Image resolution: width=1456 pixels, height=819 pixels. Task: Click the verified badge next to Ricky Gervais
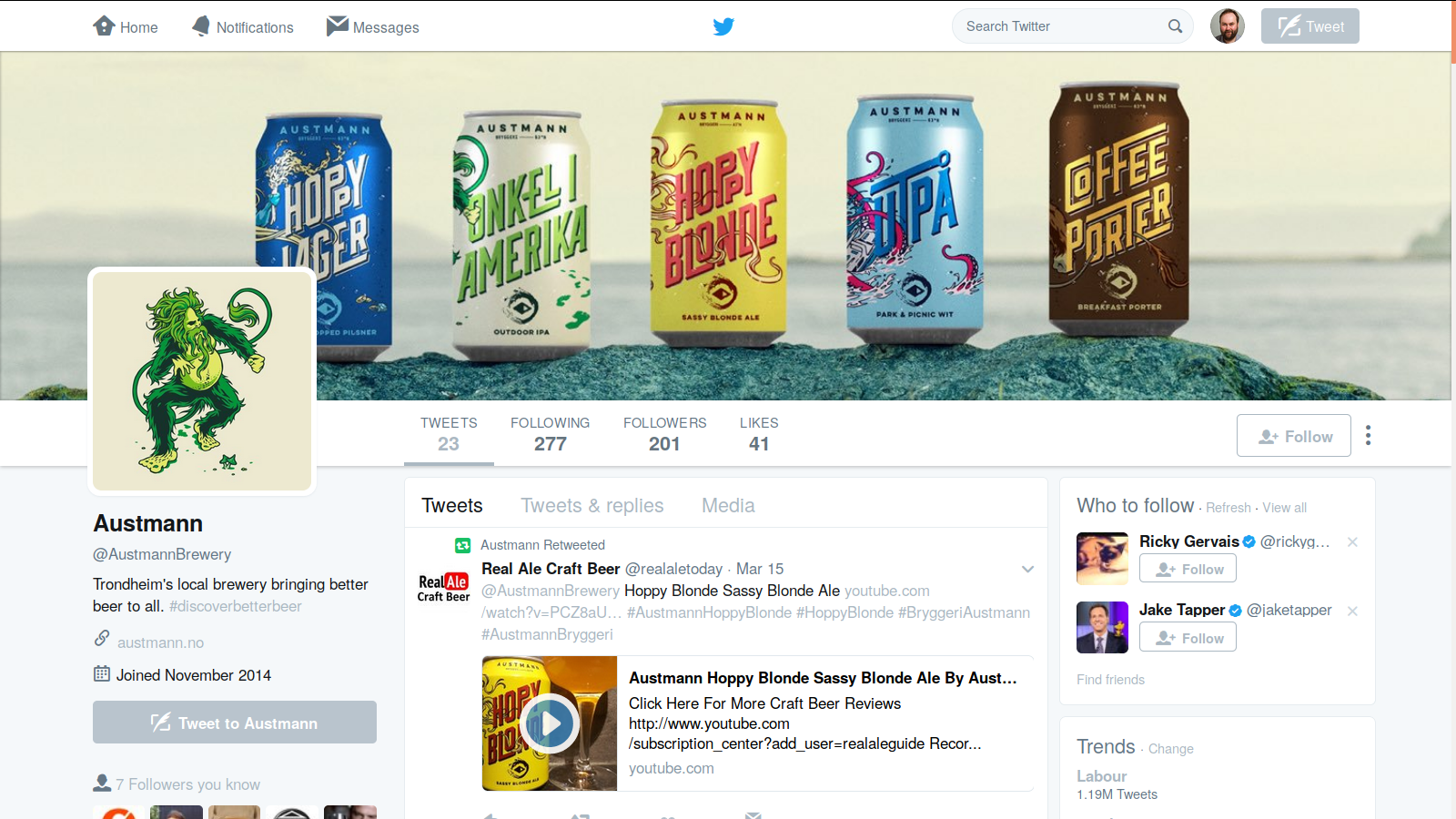click(x=1249, y=542)
